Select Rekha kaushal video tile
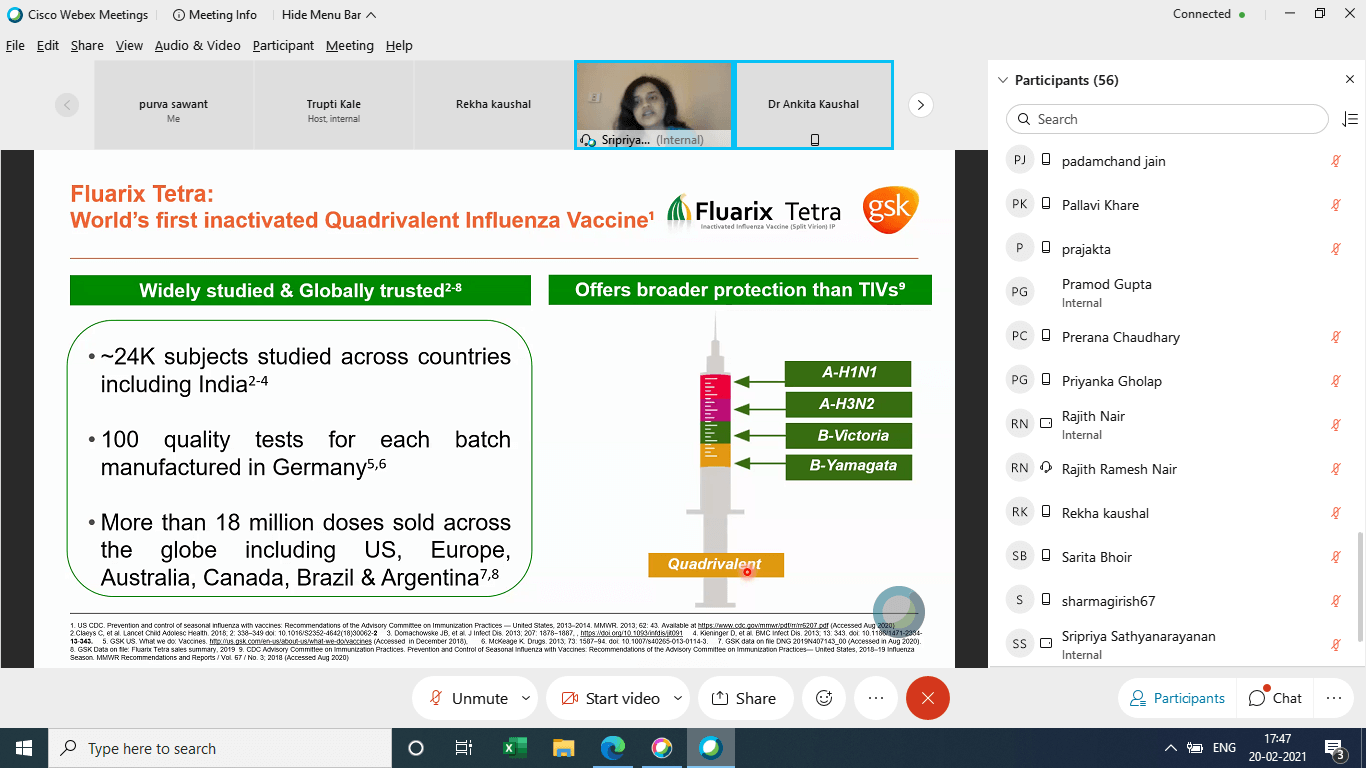The height and width of the screenshot is (768, 1366). point(494,105)
